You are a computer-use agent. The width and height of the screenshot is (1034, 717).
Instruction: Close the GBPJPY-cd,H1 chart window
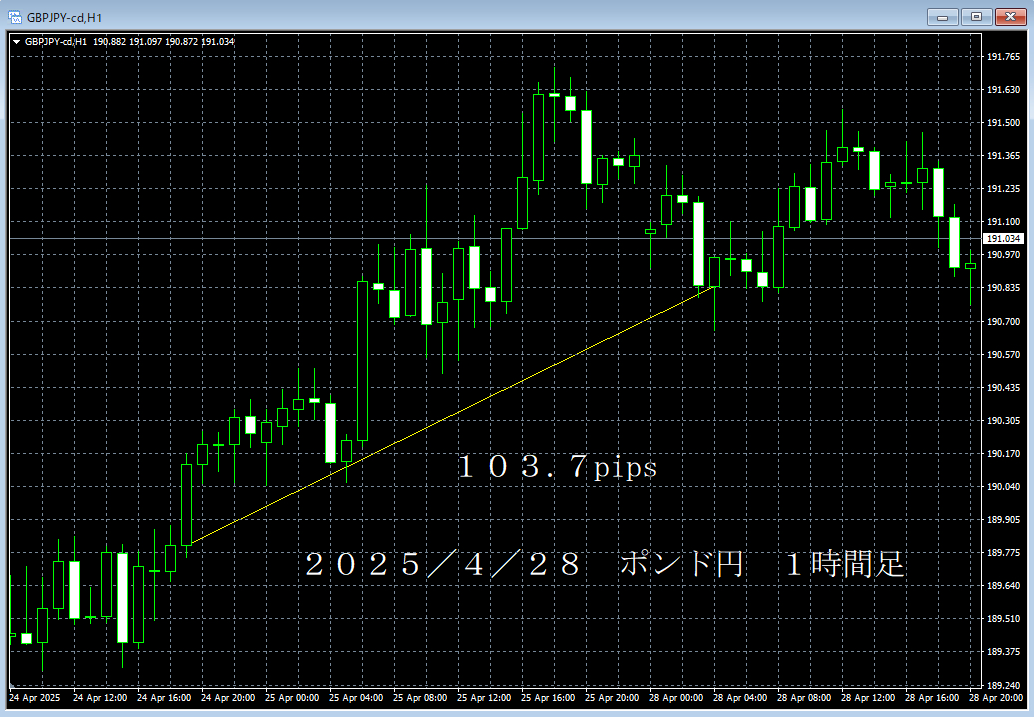coord(1010,17)
